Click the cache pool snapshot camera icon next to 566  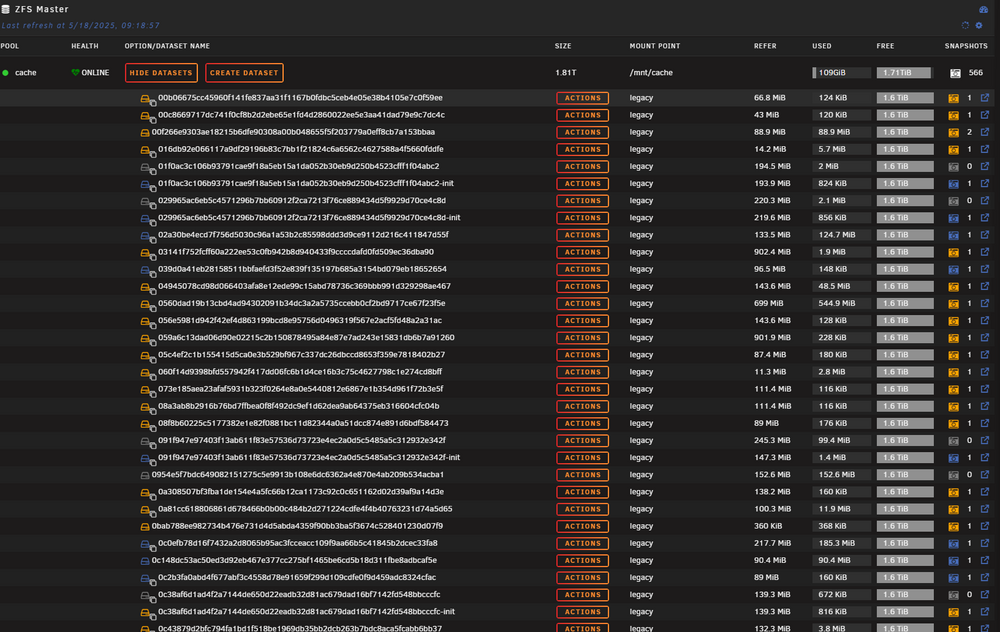[955, 73]
